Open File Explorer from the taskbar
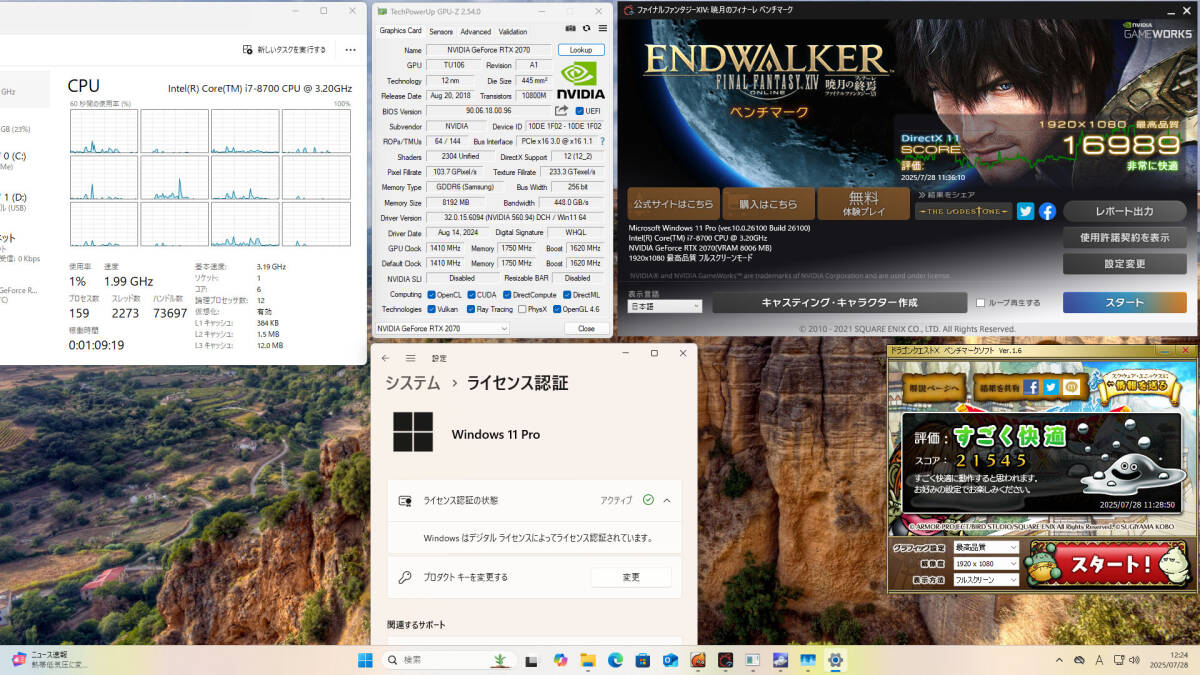The width and height of the screenshot is (1200, 675). click(x=588, y=660)
